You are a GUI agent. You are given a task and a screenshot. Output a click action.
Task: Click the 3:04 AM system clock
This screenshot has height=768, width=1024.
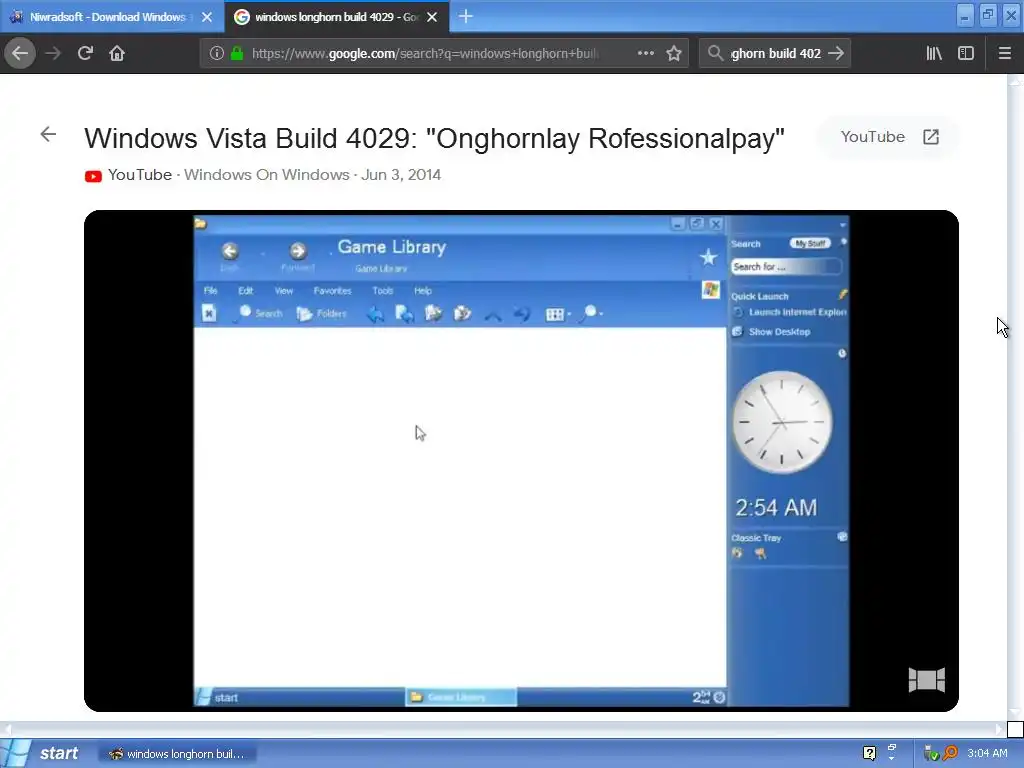(x=987, y=753)
